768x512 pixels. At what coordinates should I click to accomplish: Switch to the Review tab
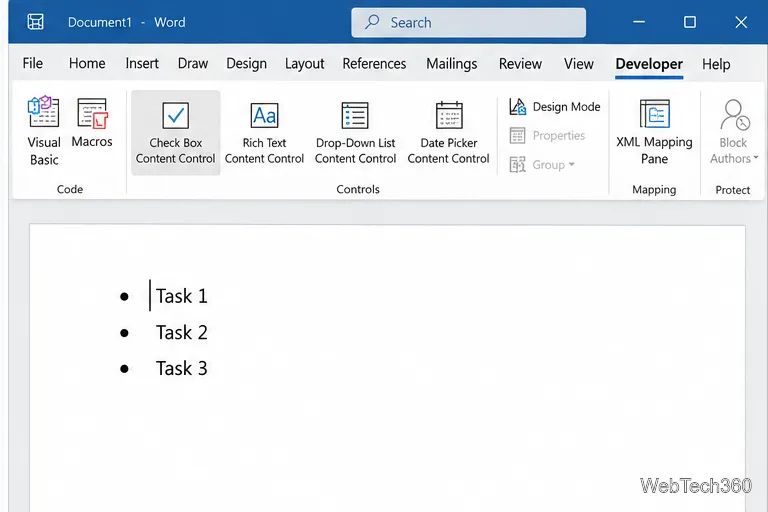tap(520, 64)
